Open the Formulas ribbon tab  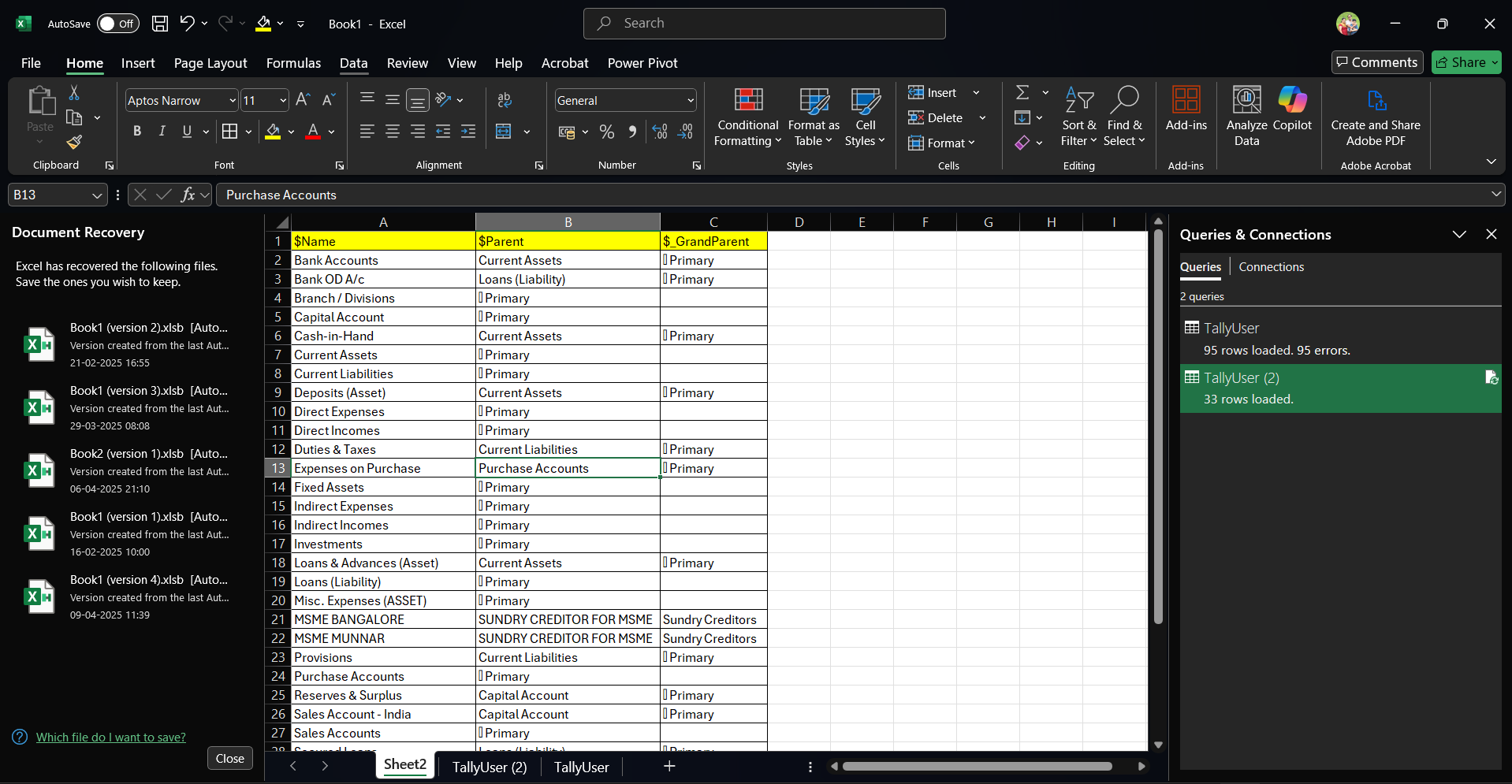[293, 63]
